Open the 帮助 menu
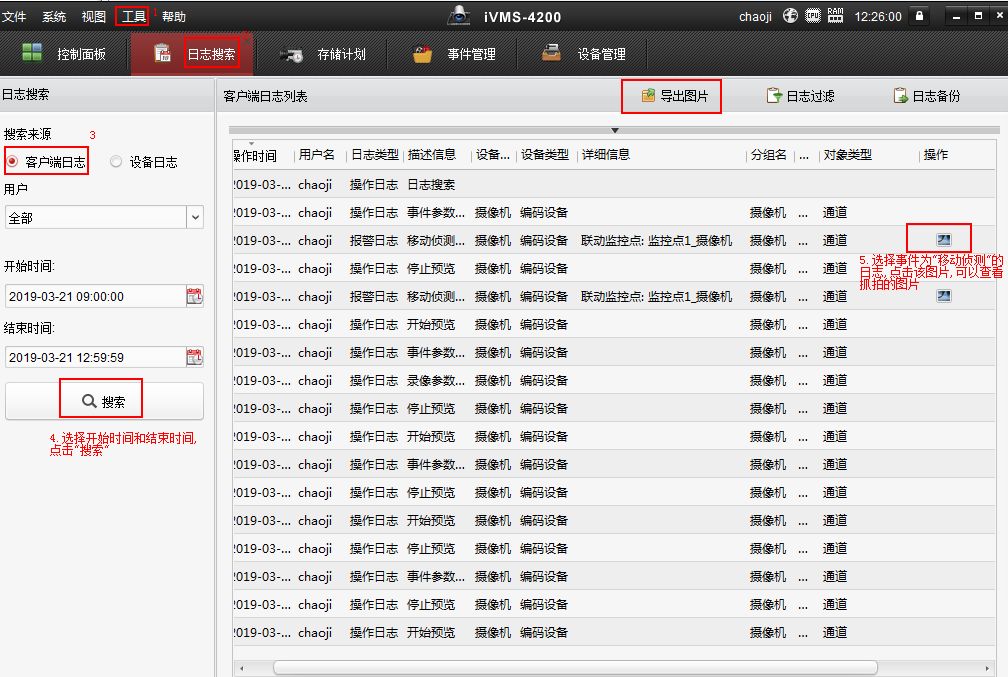This screenshot has width=1008, height=677. (x=174, y=17)
